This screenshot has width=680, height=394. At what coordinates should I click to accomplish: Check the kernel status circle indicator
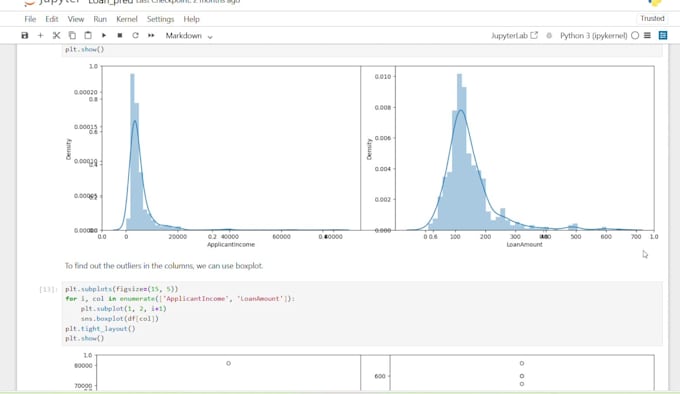[x=635, y=36]
